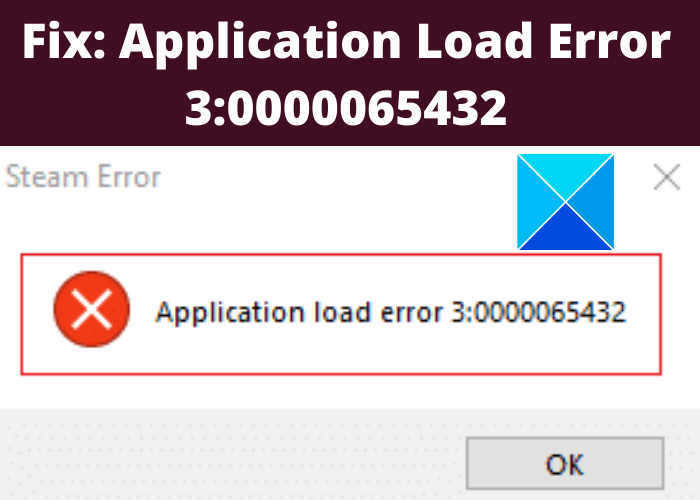Click the word Application in dialog message
Viewport: 700px width, 500px height.
[x=229, y=312]
